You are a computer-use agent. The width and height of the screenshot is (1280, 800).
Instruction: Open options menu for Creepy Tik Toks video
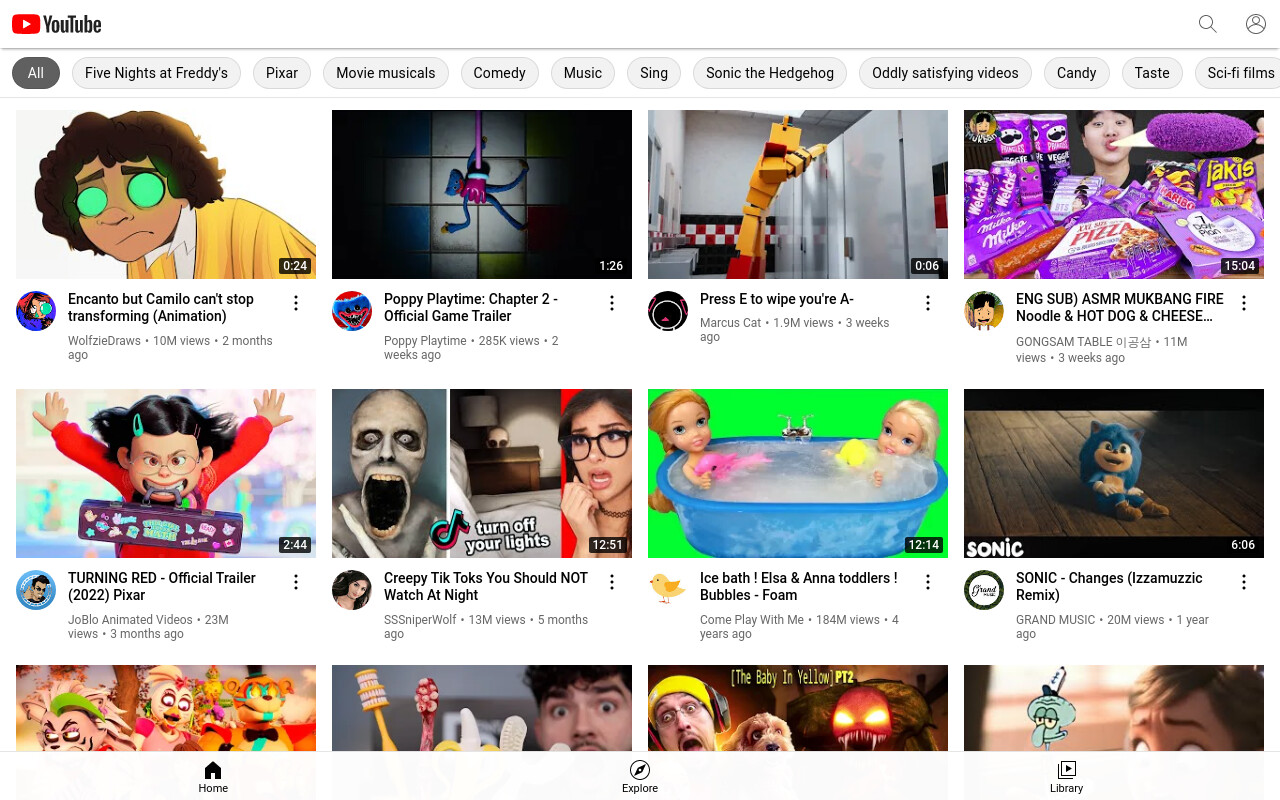click(612, 582)
